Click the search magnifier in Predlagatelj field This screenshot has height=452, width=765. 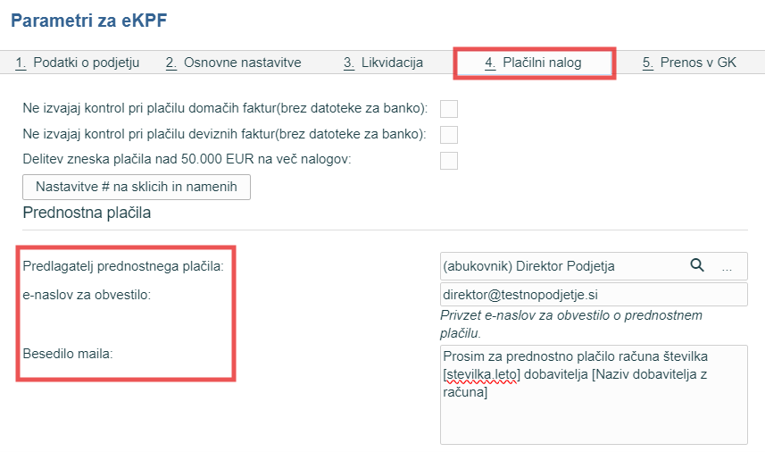point(697,265)
